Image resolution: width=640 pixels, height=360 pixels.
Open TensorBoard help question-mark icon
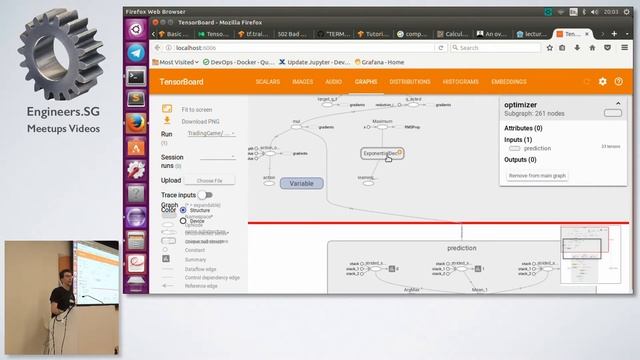pyautogui.click(x=619, y=82)
